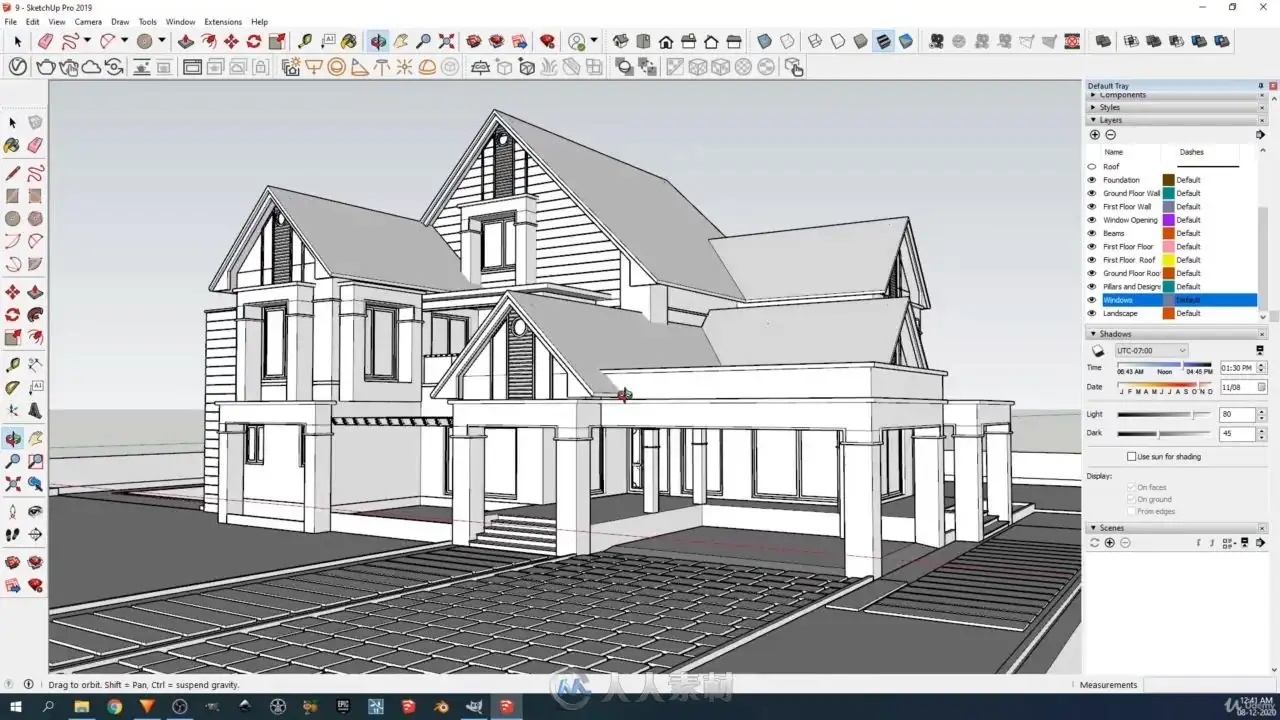Open the Freehand line tool dropdown arrow
The height and width of the screenshot is (720, 1280).
click(x=87, y=41)
